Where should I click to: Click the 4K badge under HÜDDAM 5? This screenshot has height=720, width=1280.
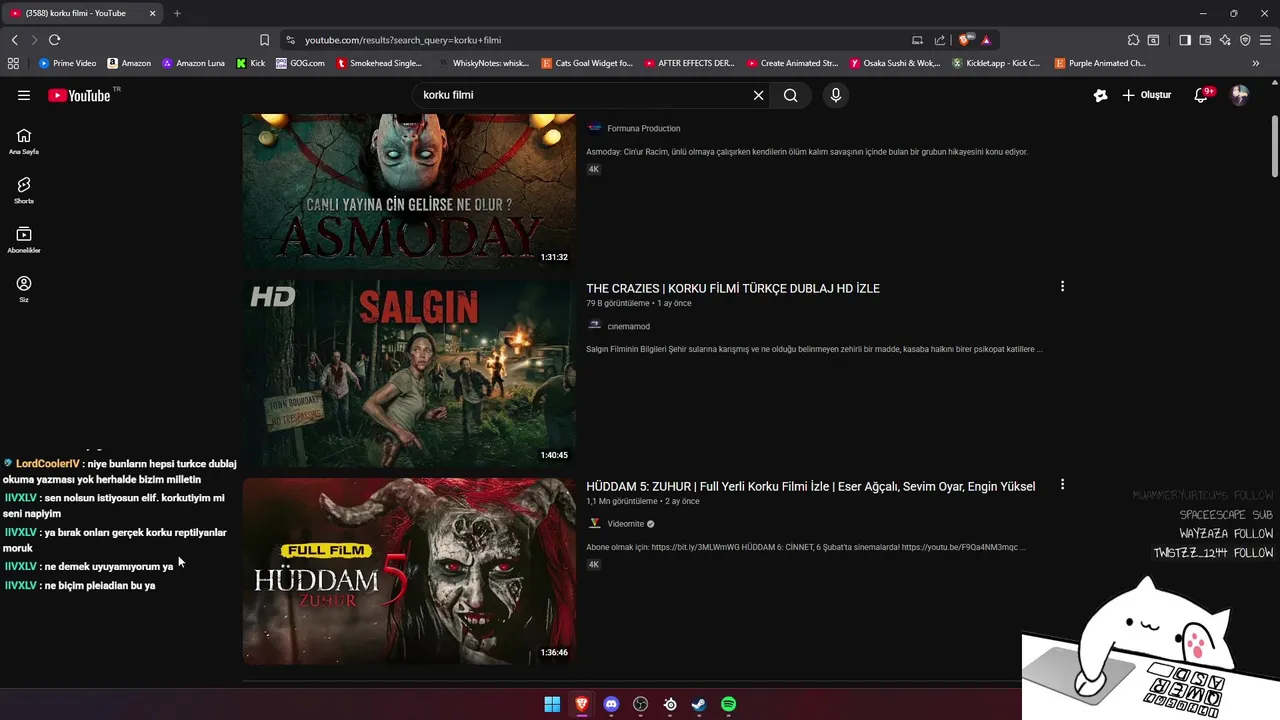[x=593, y=565]
